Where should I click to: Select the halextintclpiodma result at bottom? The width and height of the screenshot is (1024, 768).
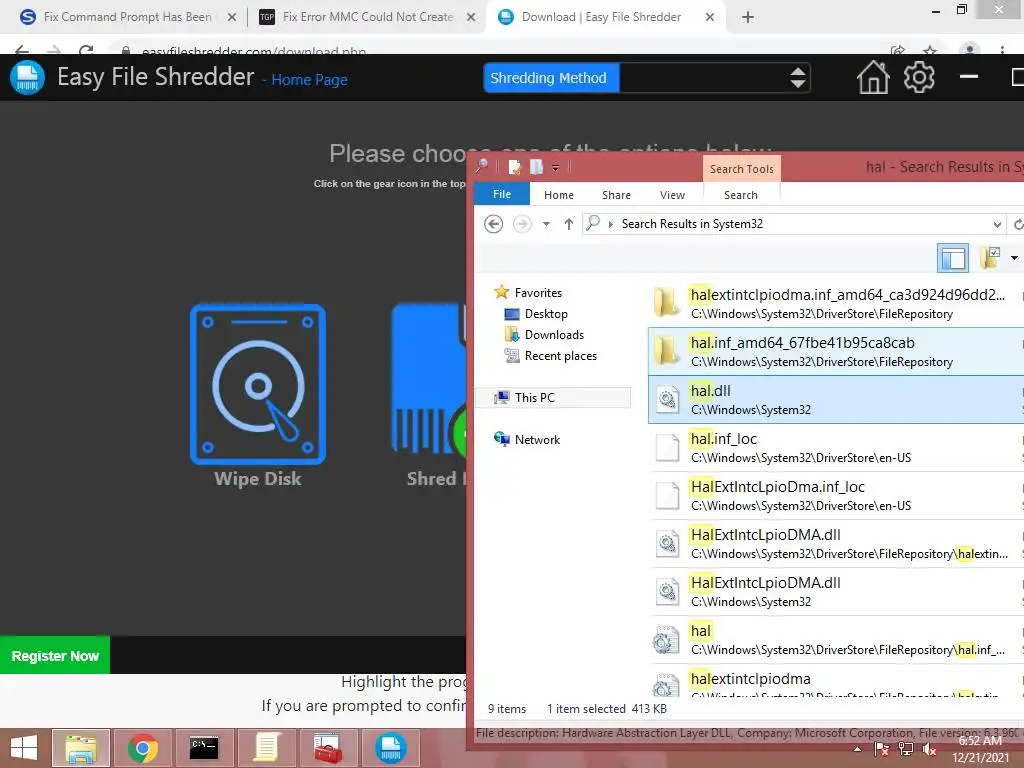(x=835, y=683)
